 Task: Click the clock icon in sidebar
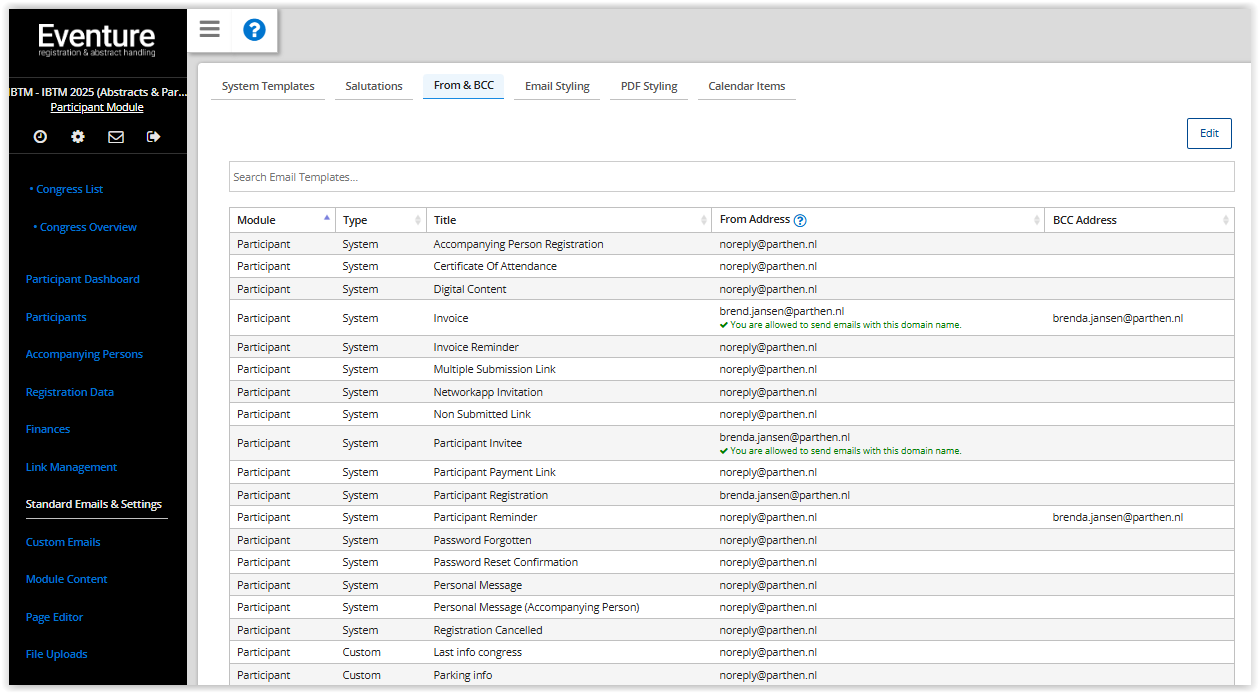[40, 137]
